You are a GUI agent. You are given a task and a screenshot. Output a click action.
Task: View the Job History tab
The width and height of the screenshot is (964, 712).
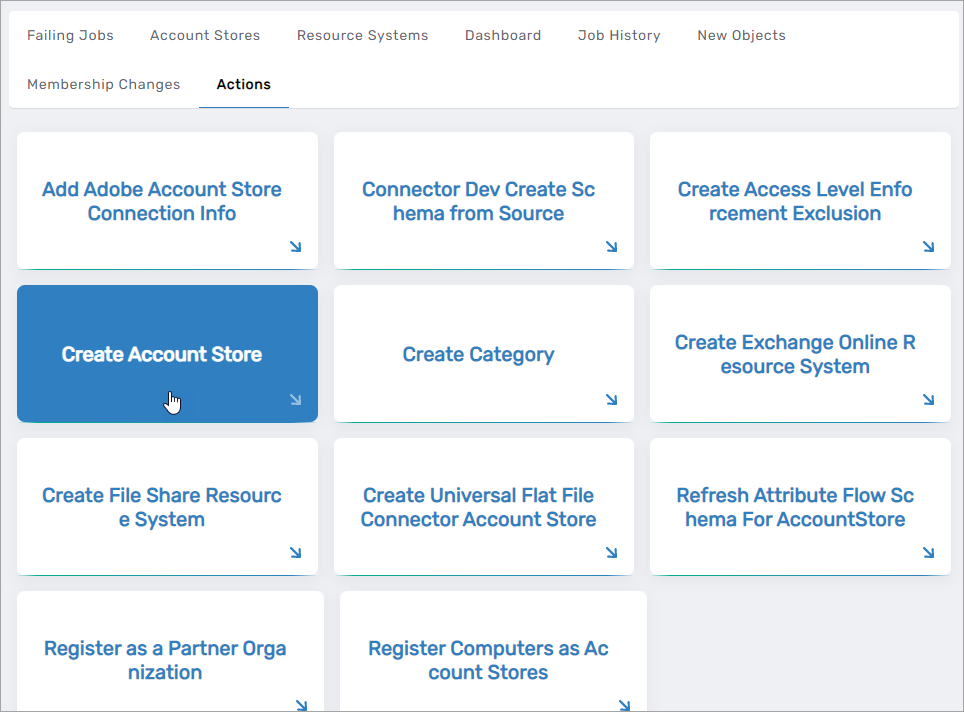point(619,35)
